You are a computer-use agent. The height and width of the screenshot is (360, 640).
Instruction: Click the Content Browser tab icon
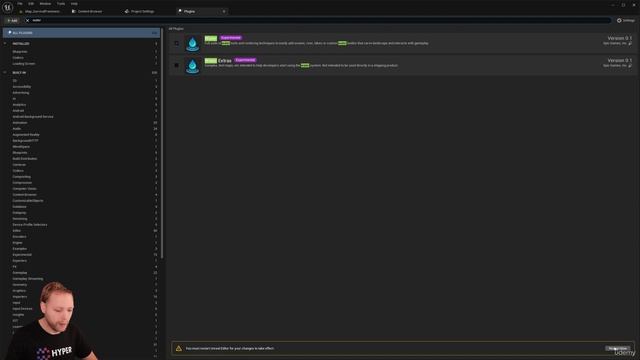[x=73, y=11]
